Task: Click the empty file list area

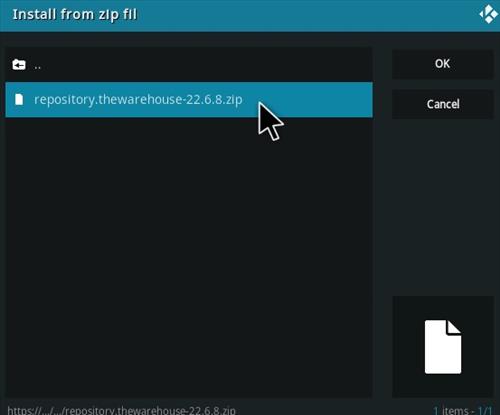Action: point(189,257)
